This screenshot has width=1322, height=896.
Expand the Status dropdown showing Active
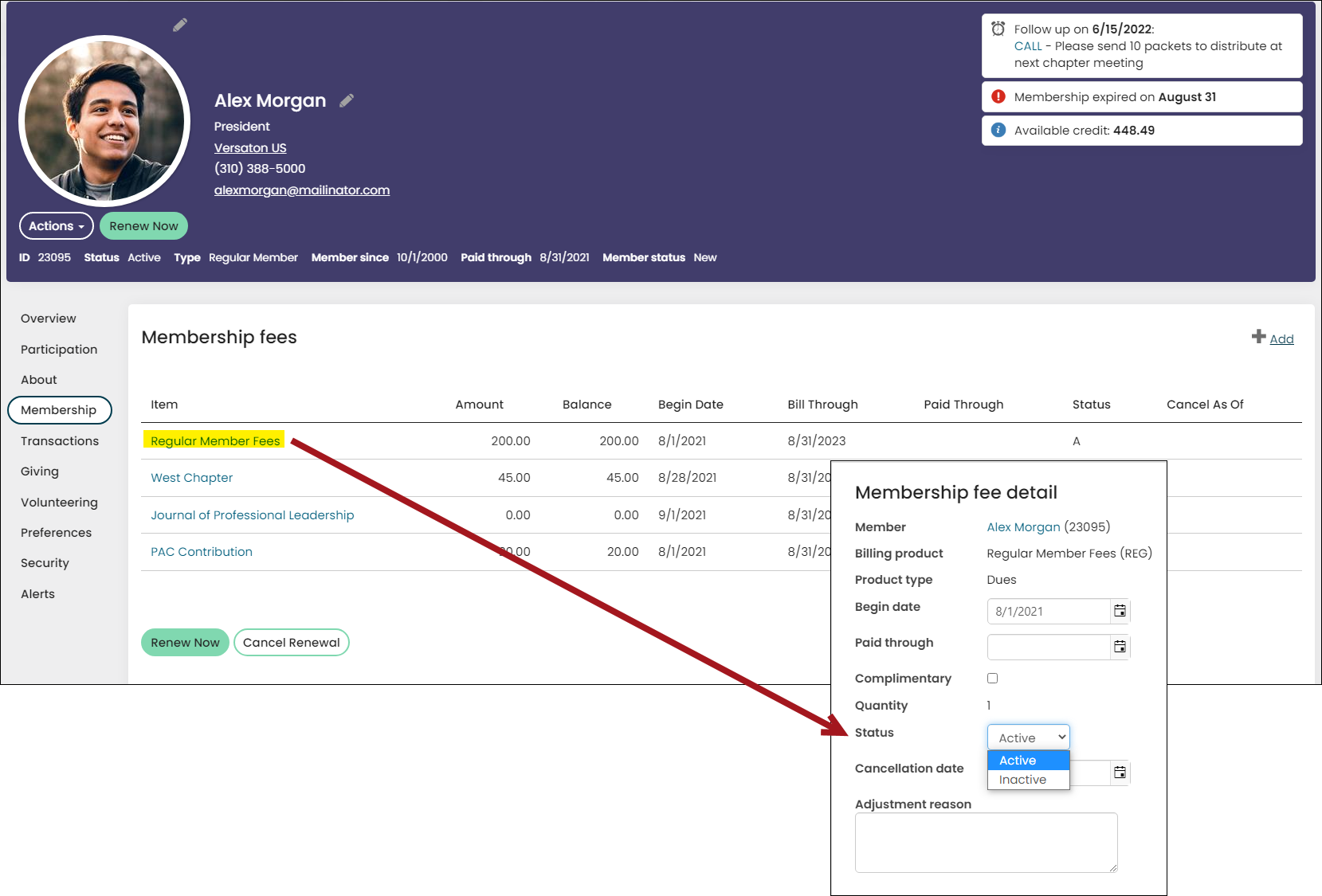pyautogui.click(x=1029, y=738)
